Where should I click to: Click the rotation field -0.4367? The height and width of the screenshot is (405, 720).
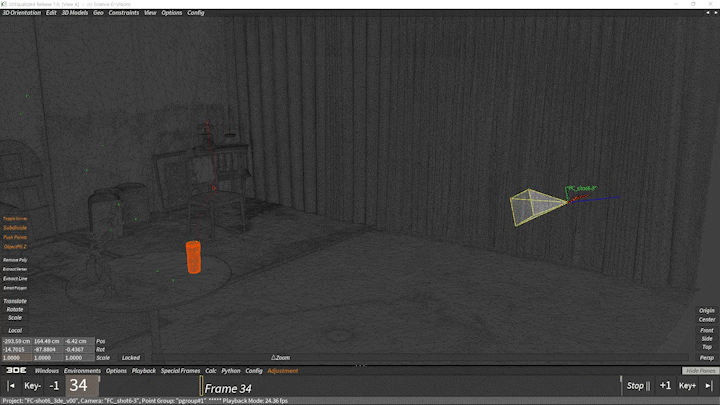tap(78, 349)
